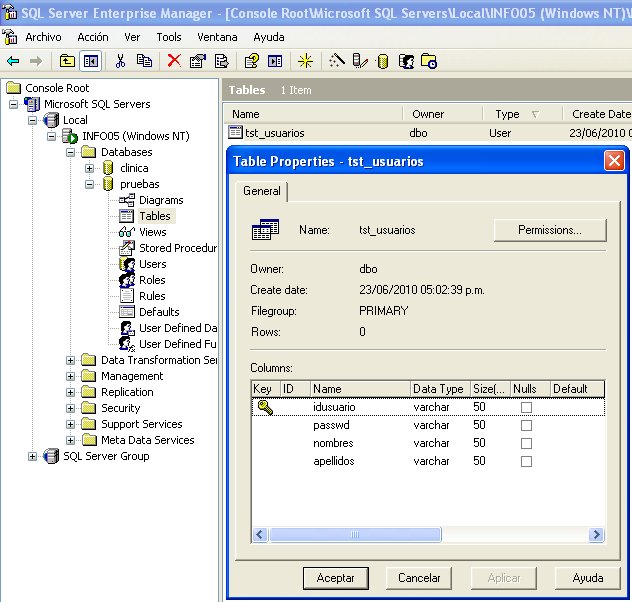Click the Owner column header
The height and width of the screenshot is (602, 632).
pos(442,114)
